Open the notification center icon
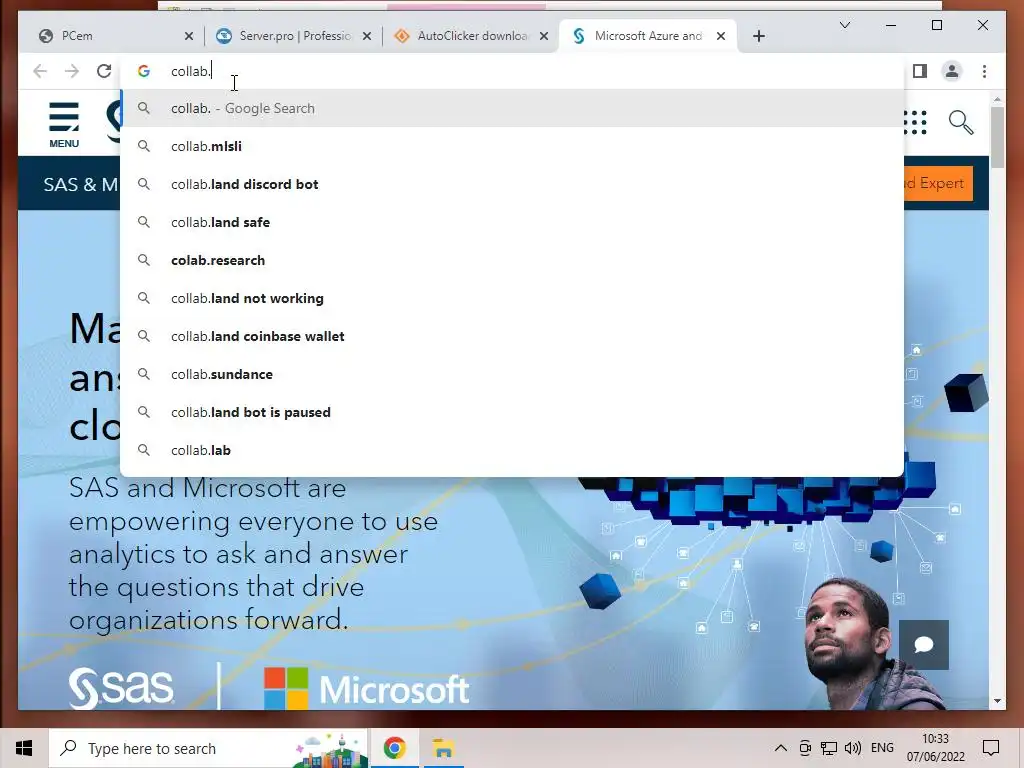 [991, 748]
